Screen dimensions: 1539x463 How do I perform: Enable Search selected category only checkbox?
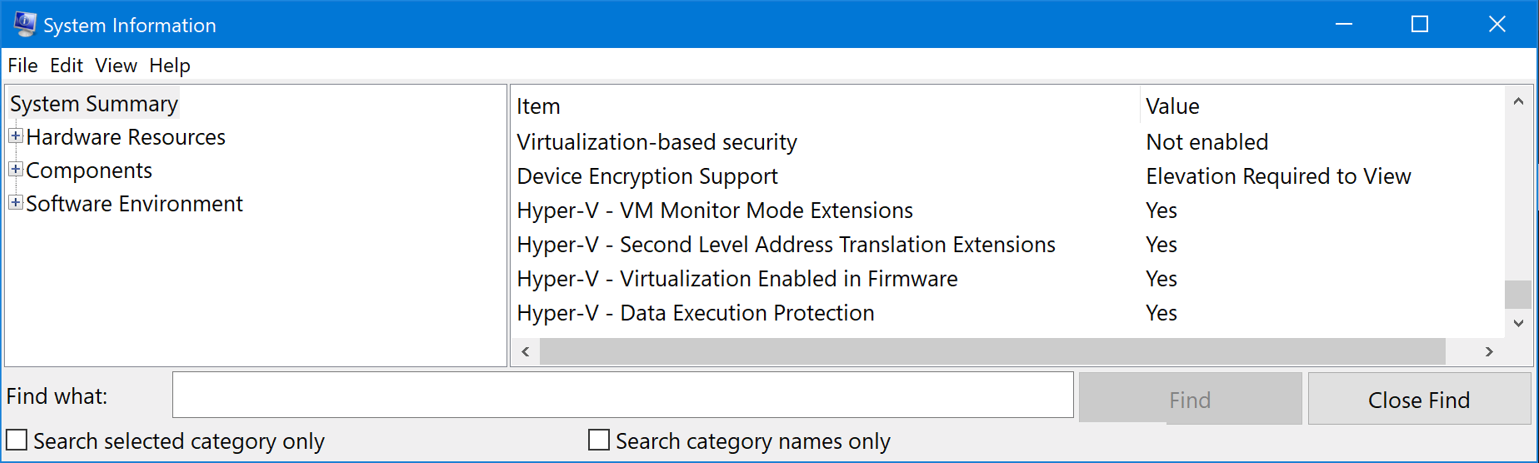click(17, 440)
